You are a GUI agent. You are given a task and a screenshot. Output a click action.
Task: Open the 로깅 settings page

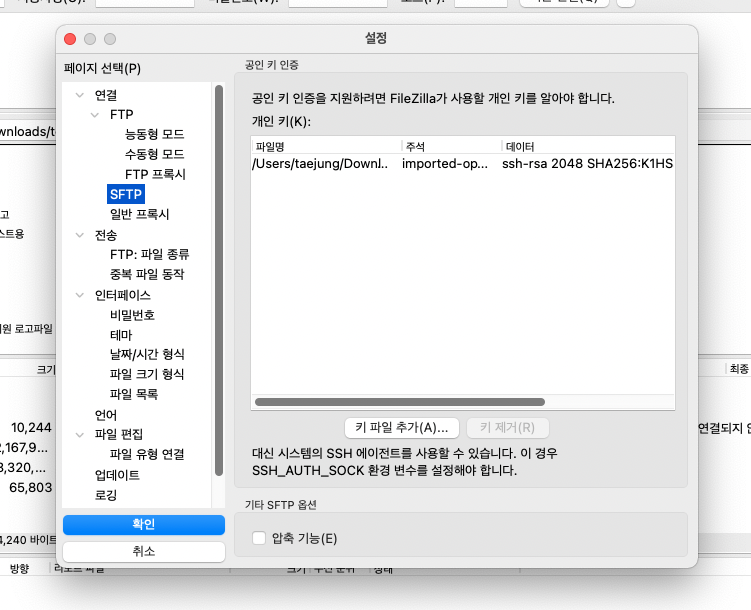coord(106,495)
